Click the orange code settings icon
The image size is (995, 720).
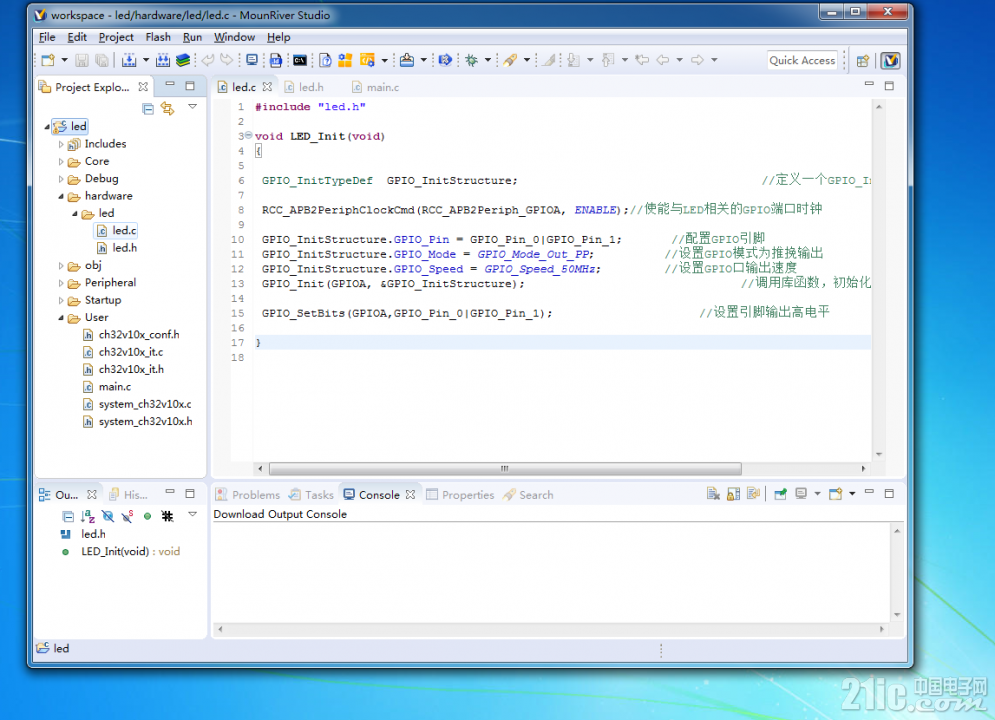point(367,60)
